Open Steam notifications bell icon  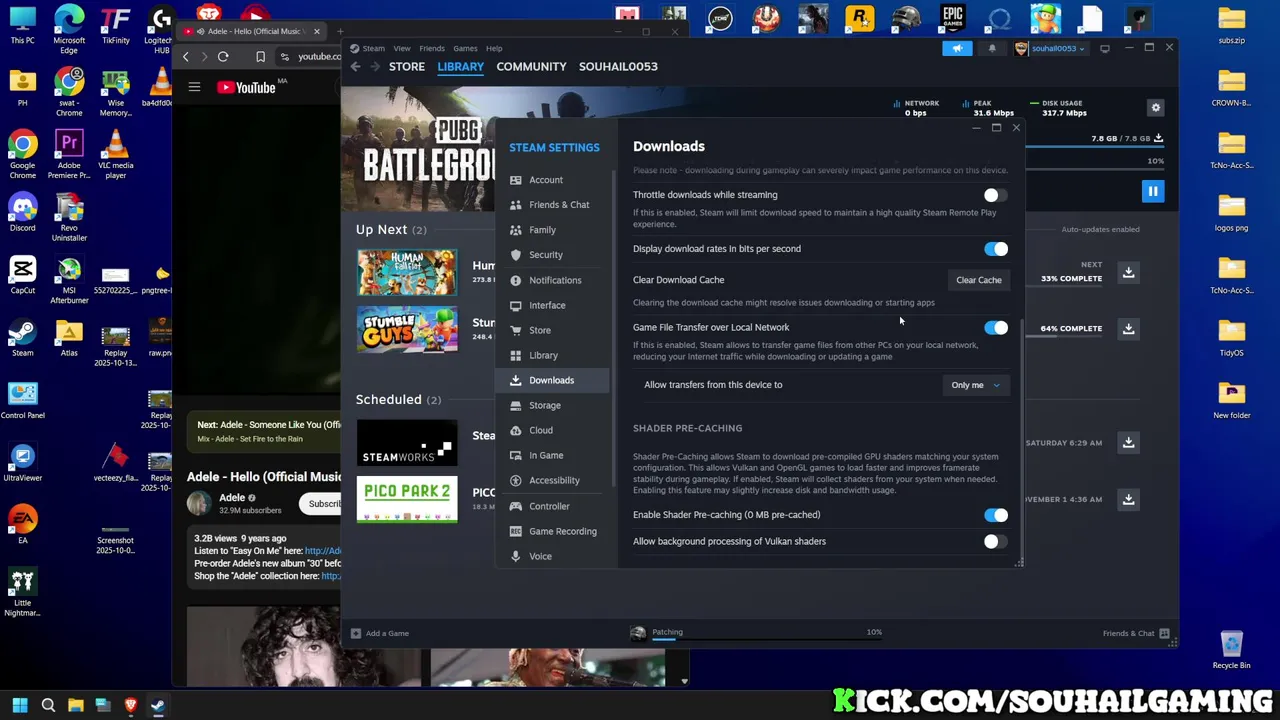[x=992, y=48]
